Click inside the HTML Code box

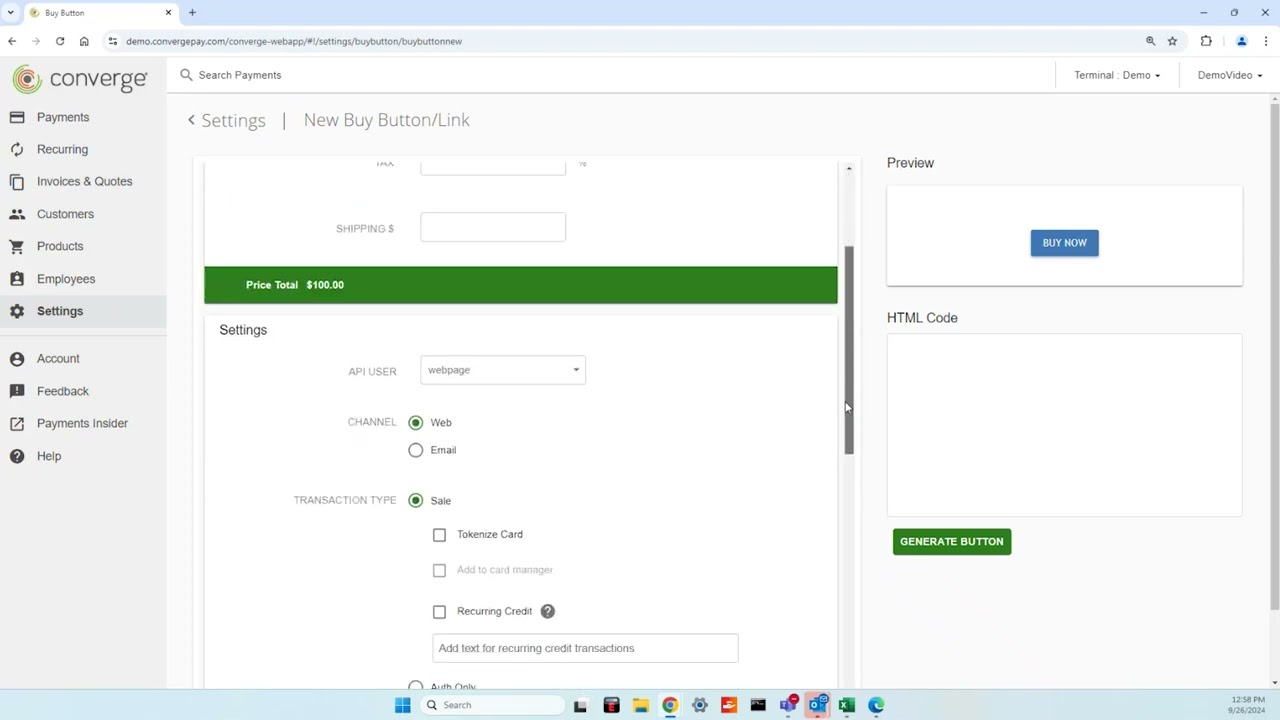[x=1064, y=425]
